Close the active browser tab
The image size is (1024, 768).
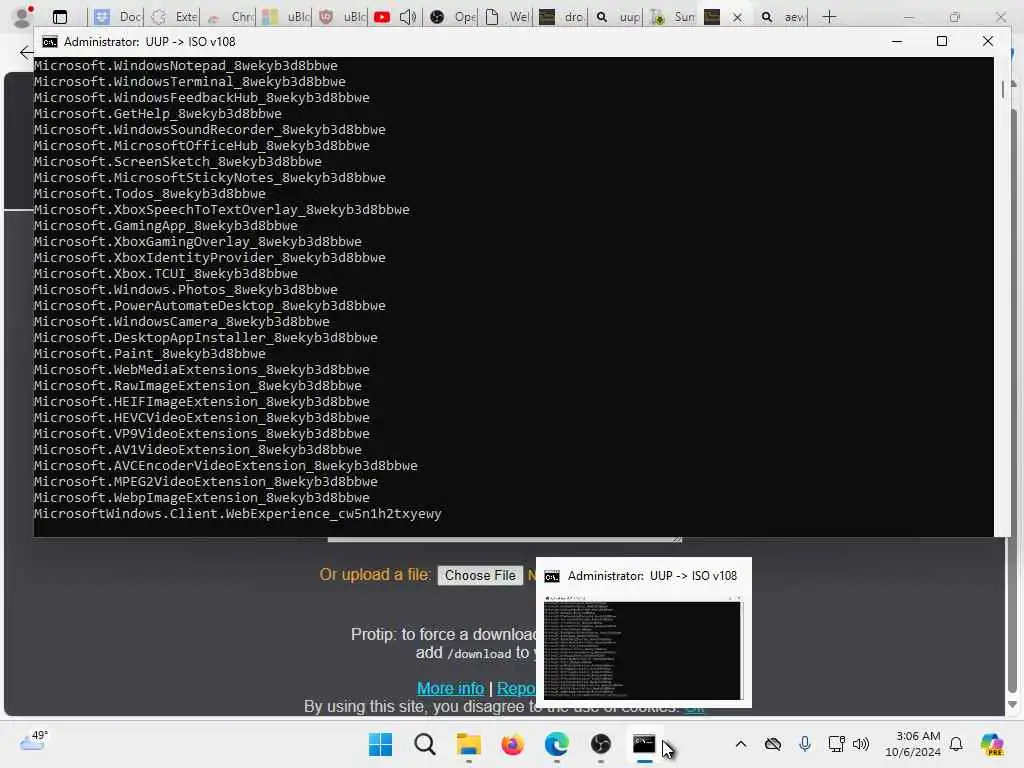click(737, 17)
